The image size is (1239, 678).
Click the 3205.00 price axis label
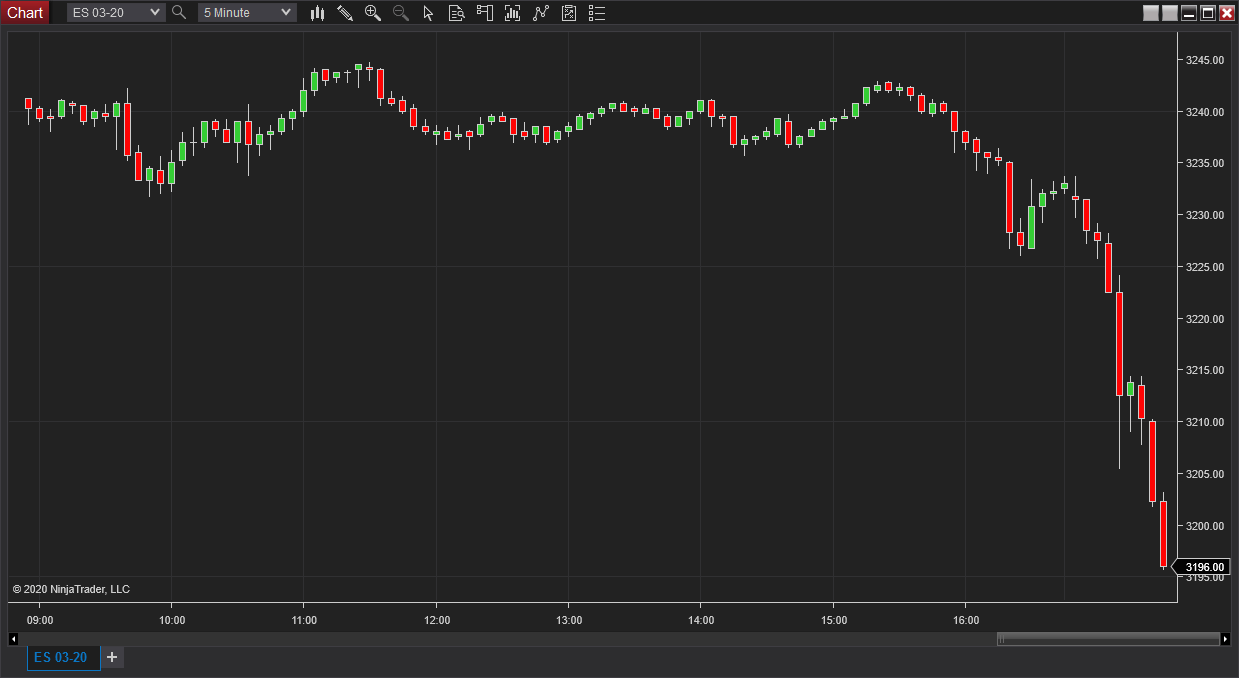1205,474
